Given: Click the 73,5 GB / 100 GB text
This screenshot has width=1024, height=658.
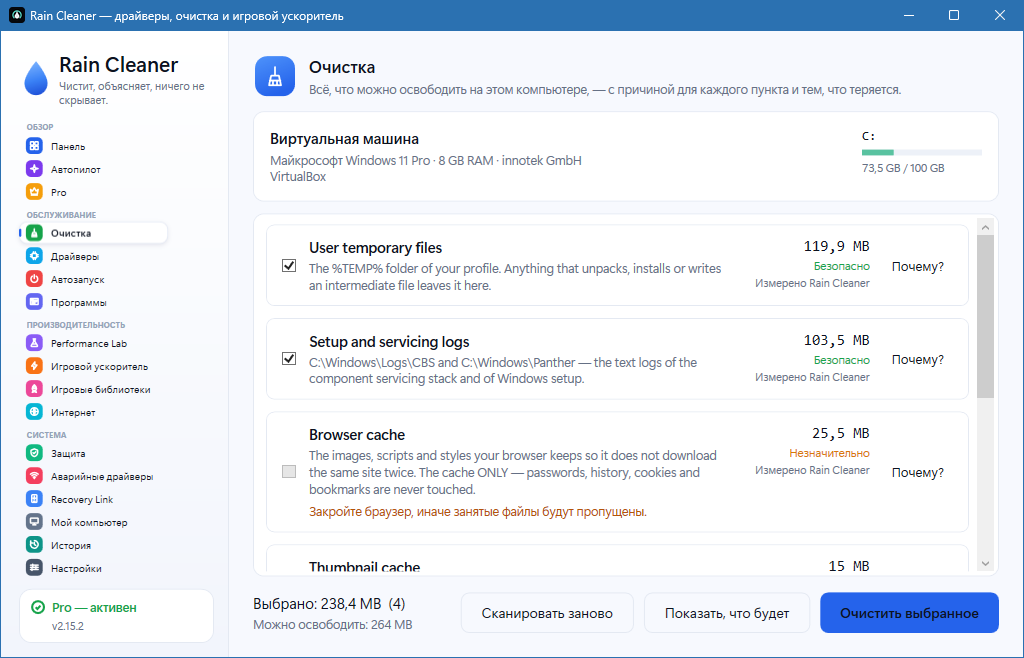Looking at the screenshot, I should tap(903, 168).
